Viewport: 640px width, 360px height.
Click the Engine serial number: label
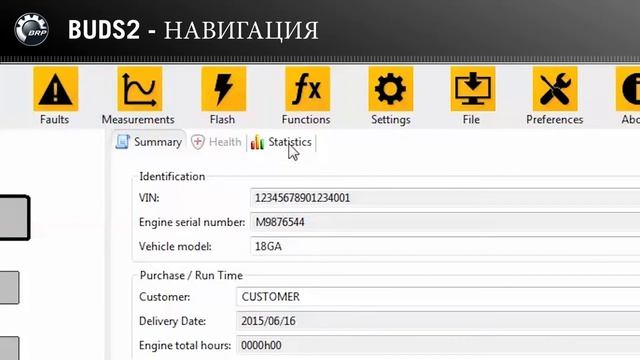(192, 222)
